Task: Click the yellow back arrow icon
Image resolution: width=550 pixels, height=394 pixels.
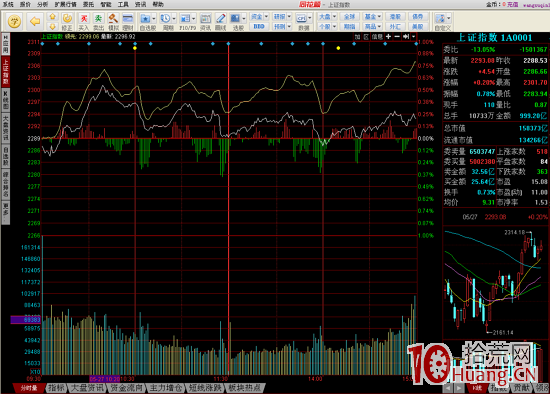Action: pyautogui.click(x=35, y=21)
